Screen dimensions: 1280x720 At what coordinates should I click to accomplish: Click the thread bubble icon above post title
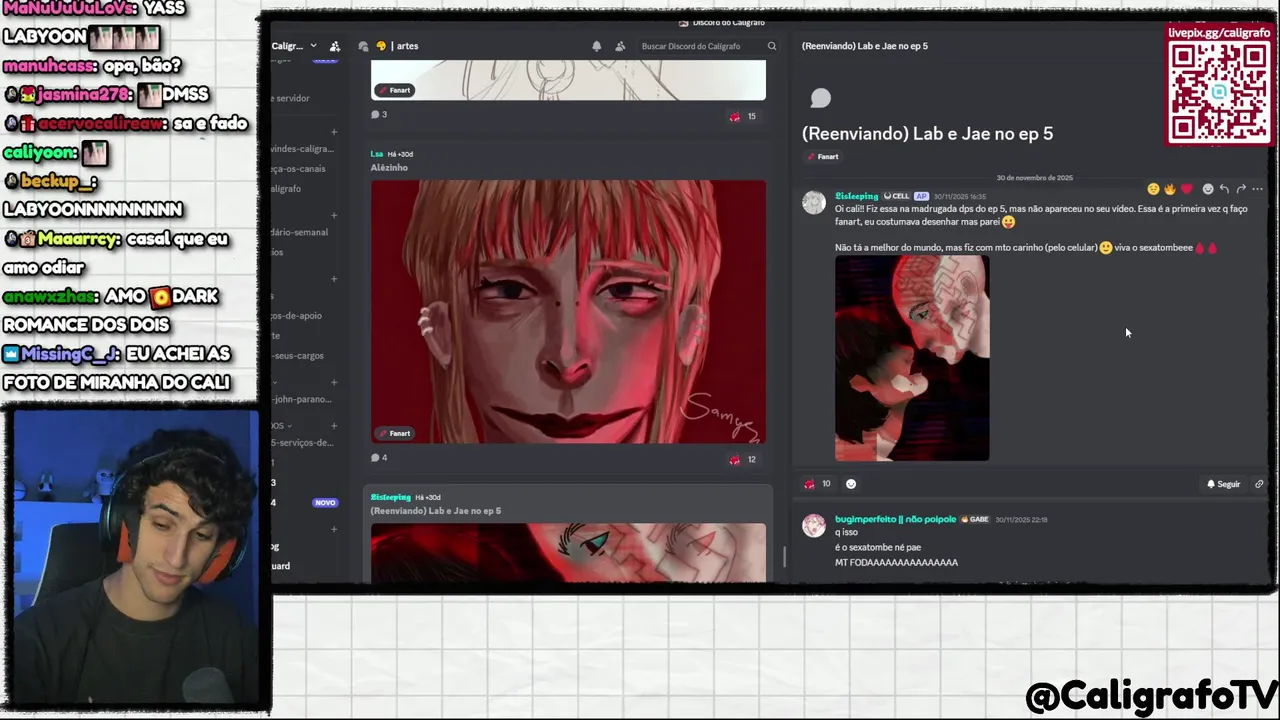tap(820, 98)
